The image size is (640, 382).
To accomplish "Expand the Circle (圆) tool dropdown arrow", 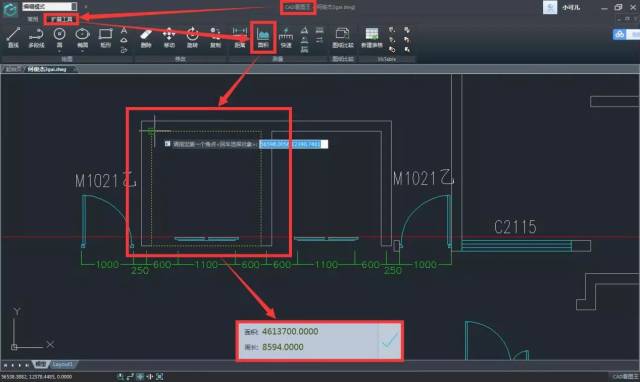I will [x=60, y=52].
